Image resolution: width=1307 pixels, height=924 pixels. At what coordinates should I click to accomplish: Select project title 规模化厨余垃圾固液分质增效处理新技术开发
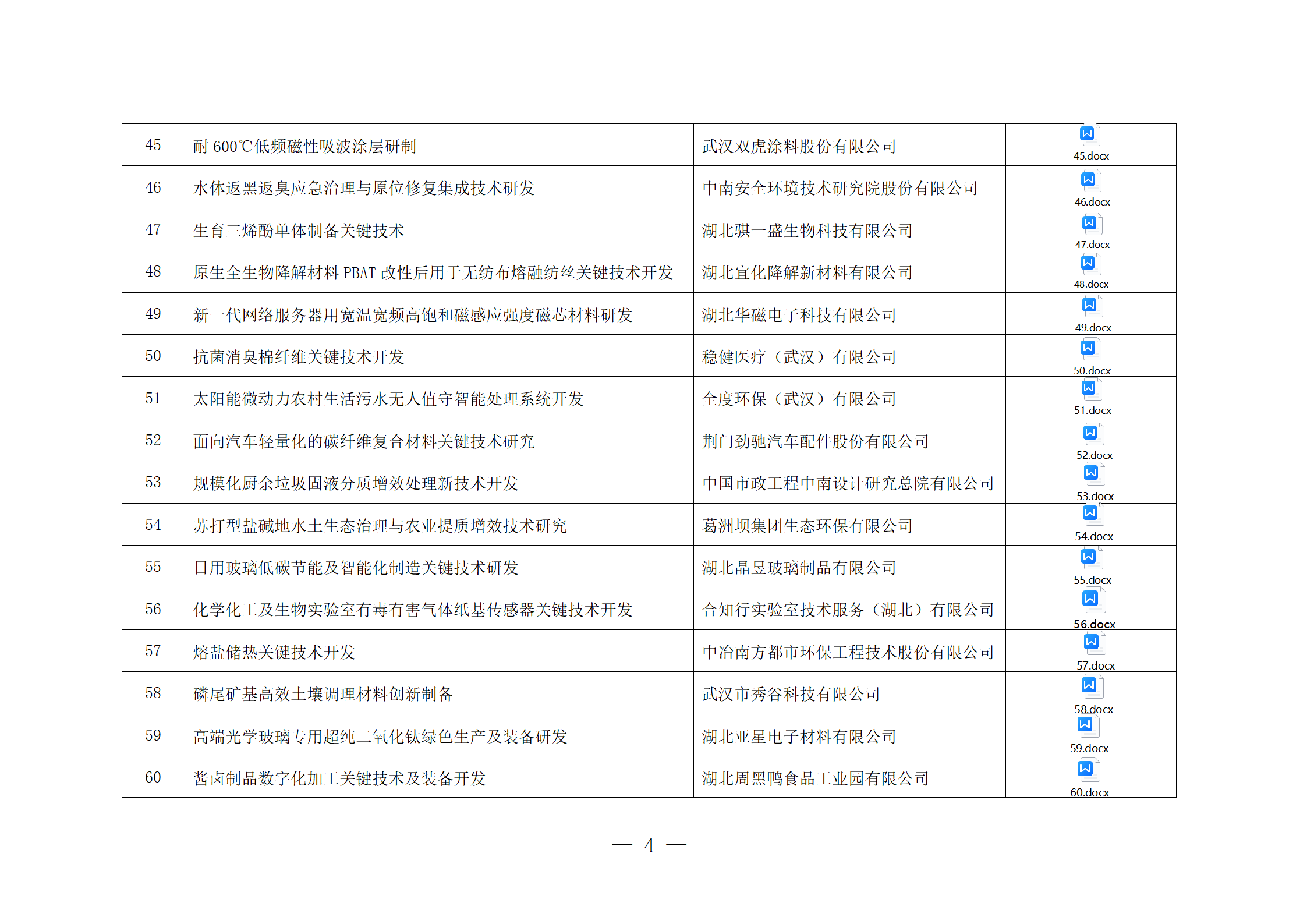[356, 483]
